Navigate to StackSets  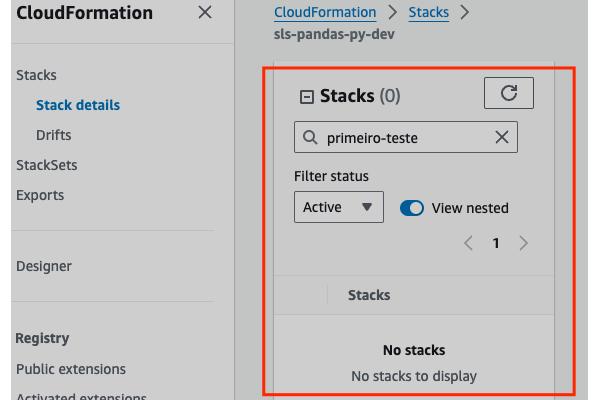click(46, 165)
